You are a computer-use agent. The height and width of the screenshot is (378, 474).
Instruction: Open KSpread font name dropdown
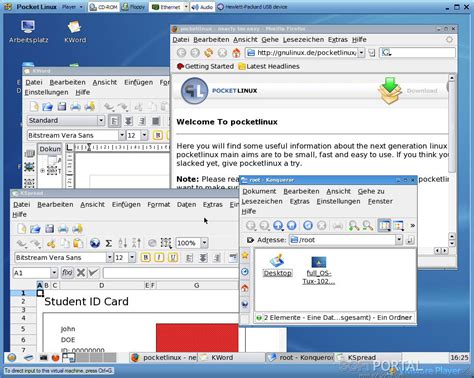[x=109, y=257]
